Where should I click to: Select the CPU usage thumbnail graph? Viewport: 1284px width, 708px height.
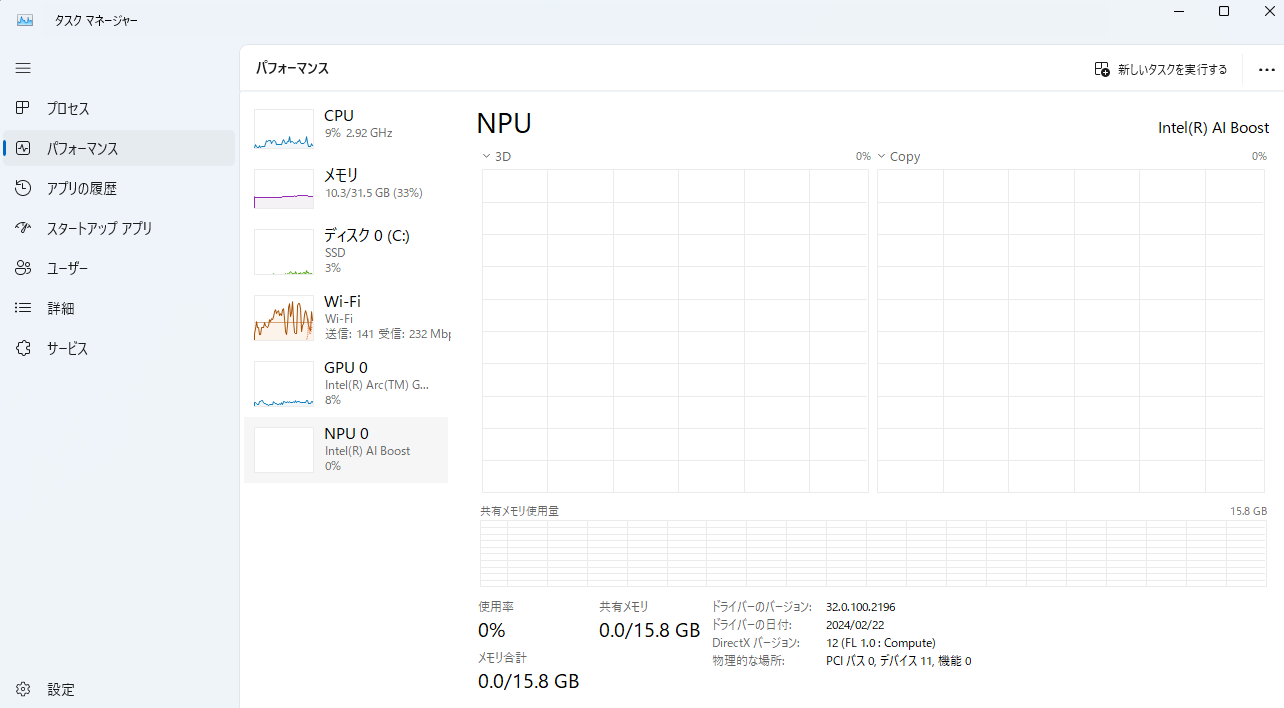click(x=284, y=129)
